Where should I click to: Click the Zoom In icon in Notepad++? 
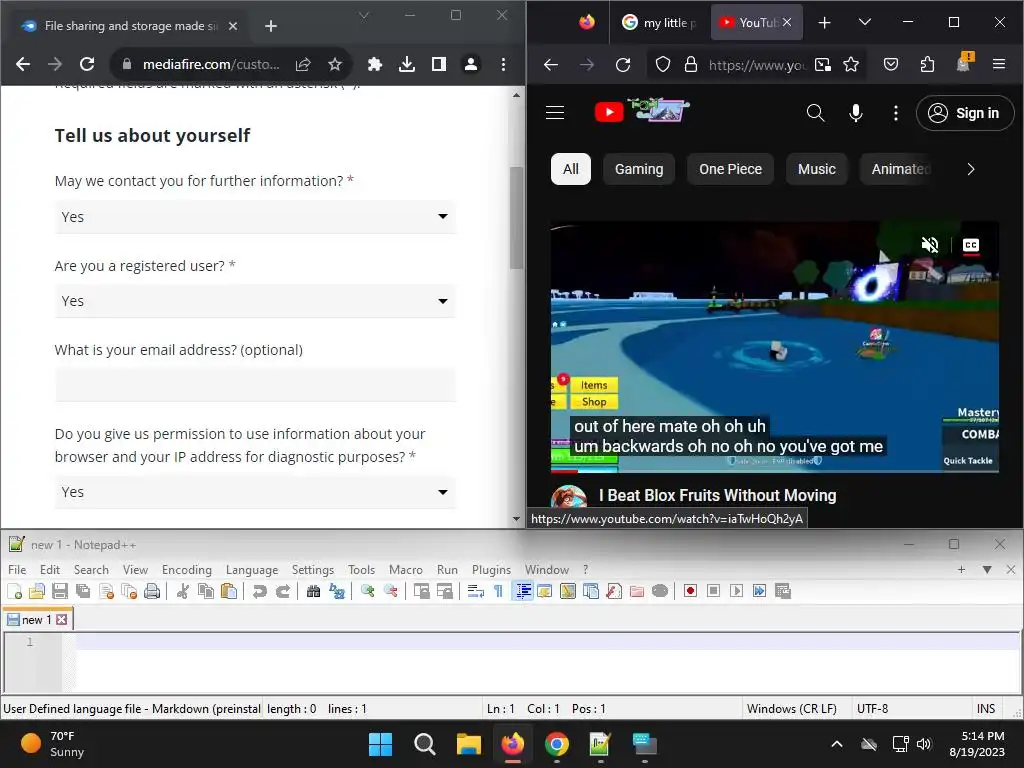[x=368, y=592]
